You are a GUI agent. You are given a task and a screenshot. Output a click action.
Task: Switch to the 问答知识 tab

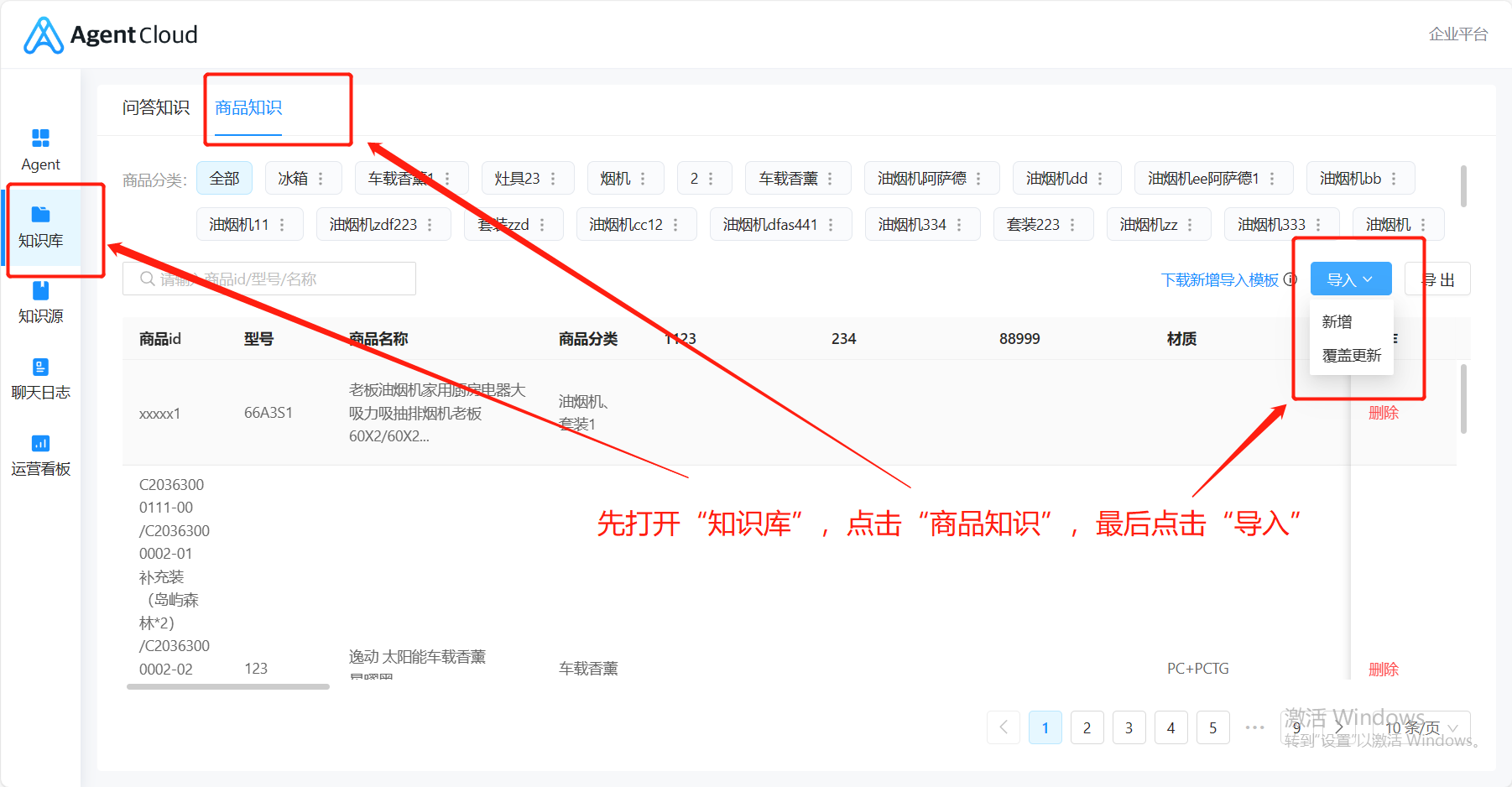click(156, 107)
